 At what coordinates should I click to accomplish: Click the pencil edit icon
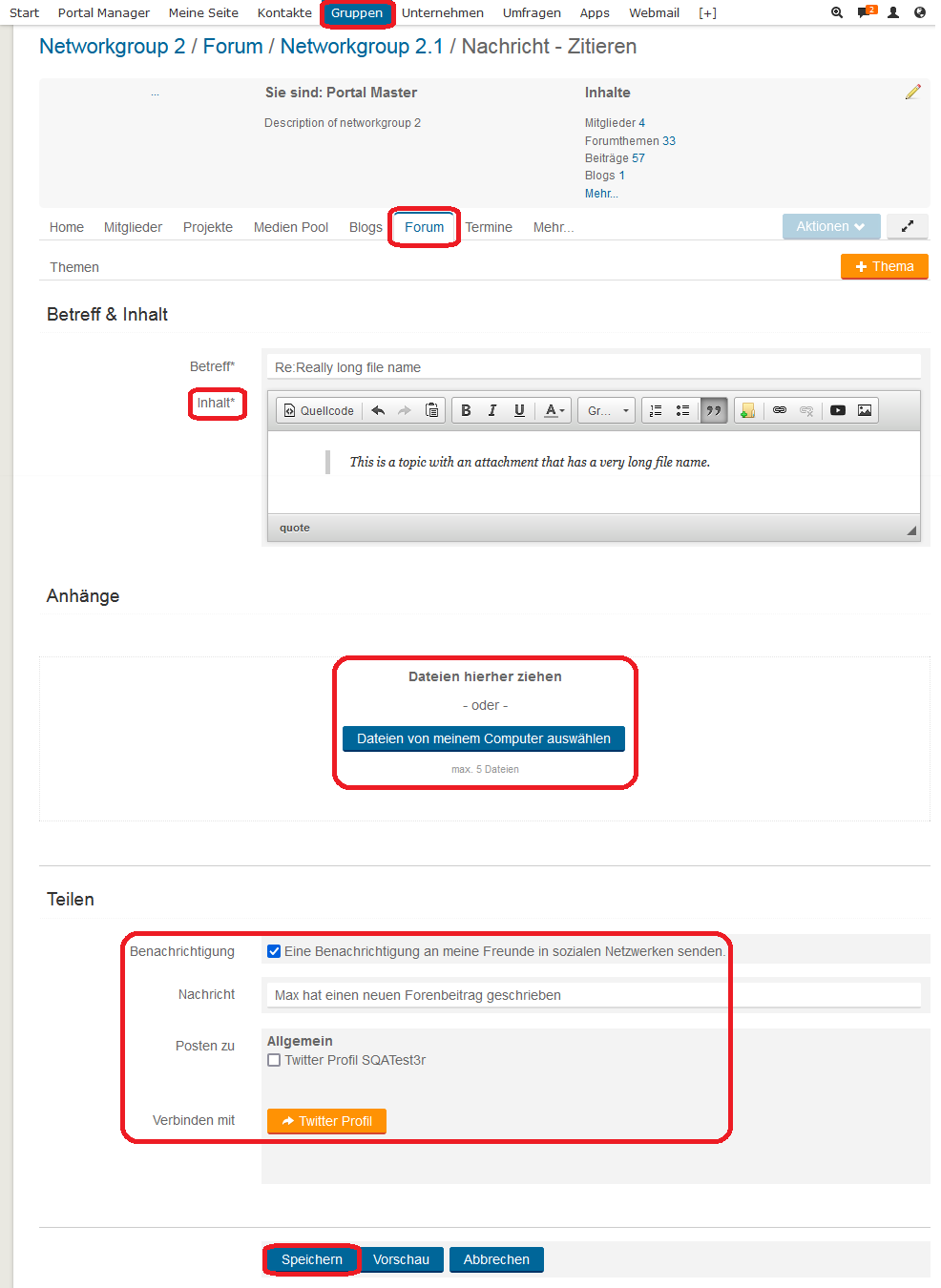(913, 92)
